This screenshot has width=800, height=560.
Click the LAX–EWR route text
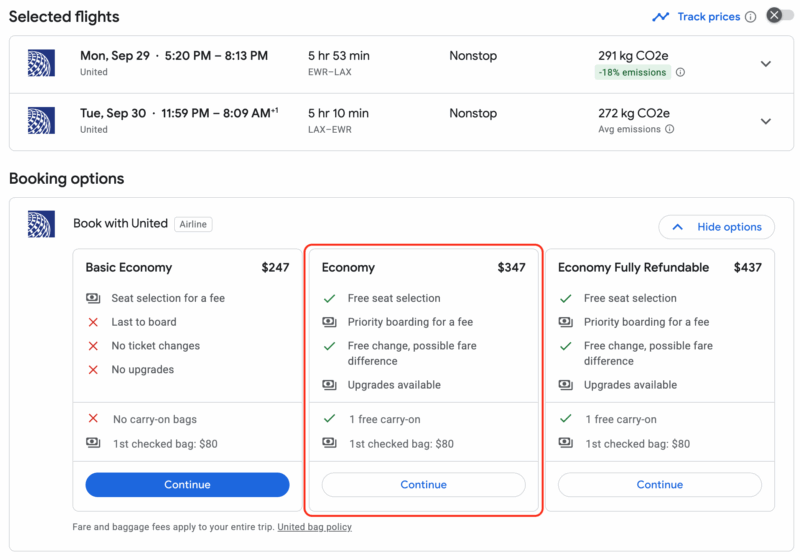point(330,130)
